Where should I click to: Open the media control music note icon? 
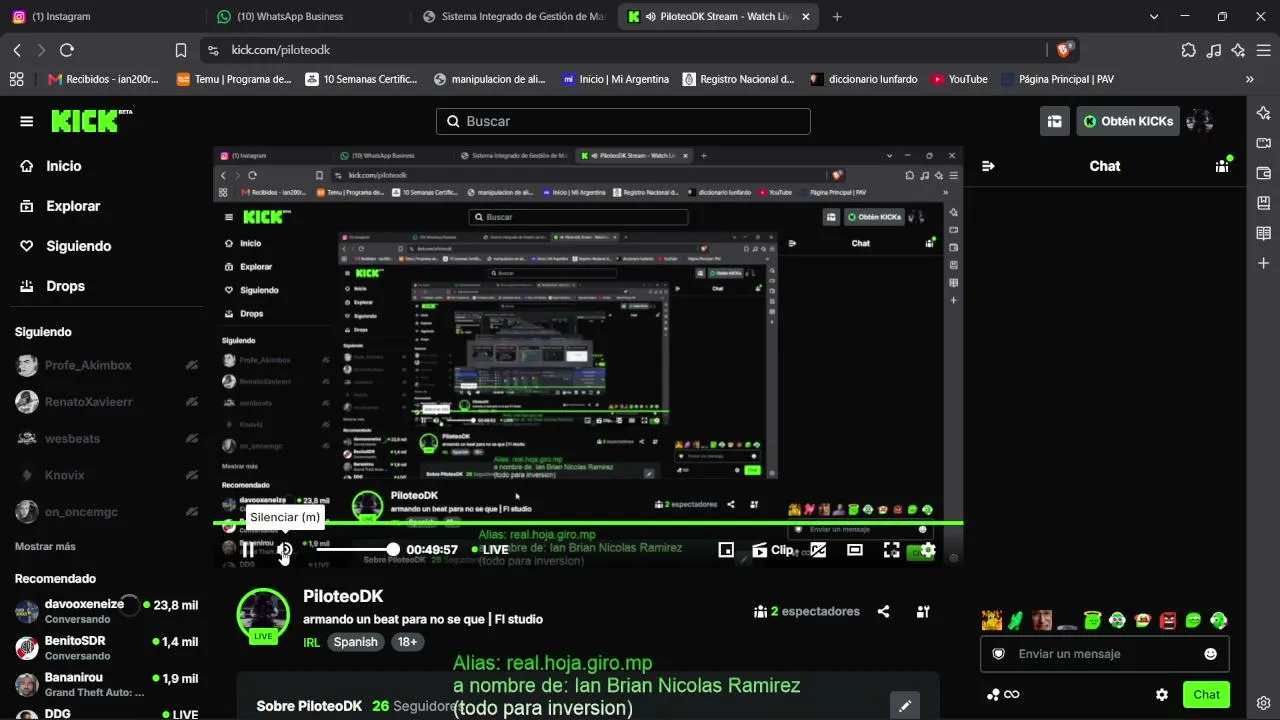click(1214, 50)
